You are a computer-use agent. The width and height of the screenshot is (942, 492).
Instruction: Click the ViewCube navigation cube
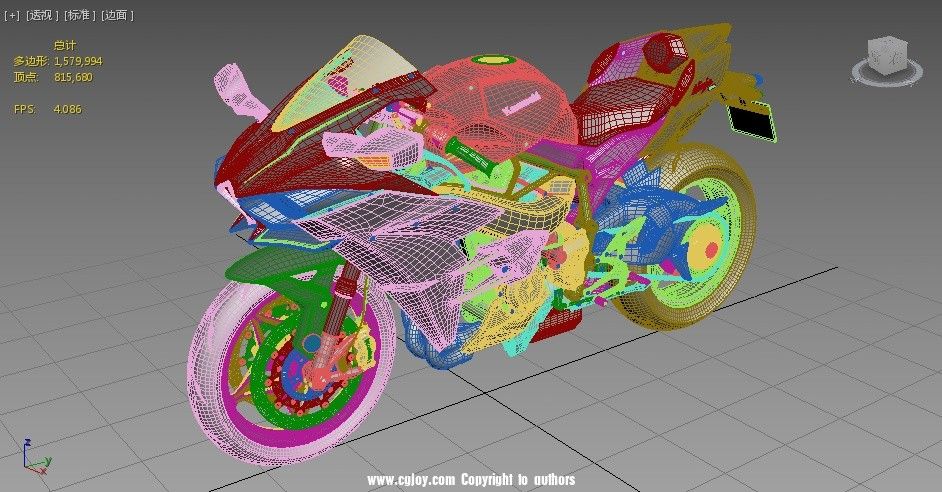(887, 54)
